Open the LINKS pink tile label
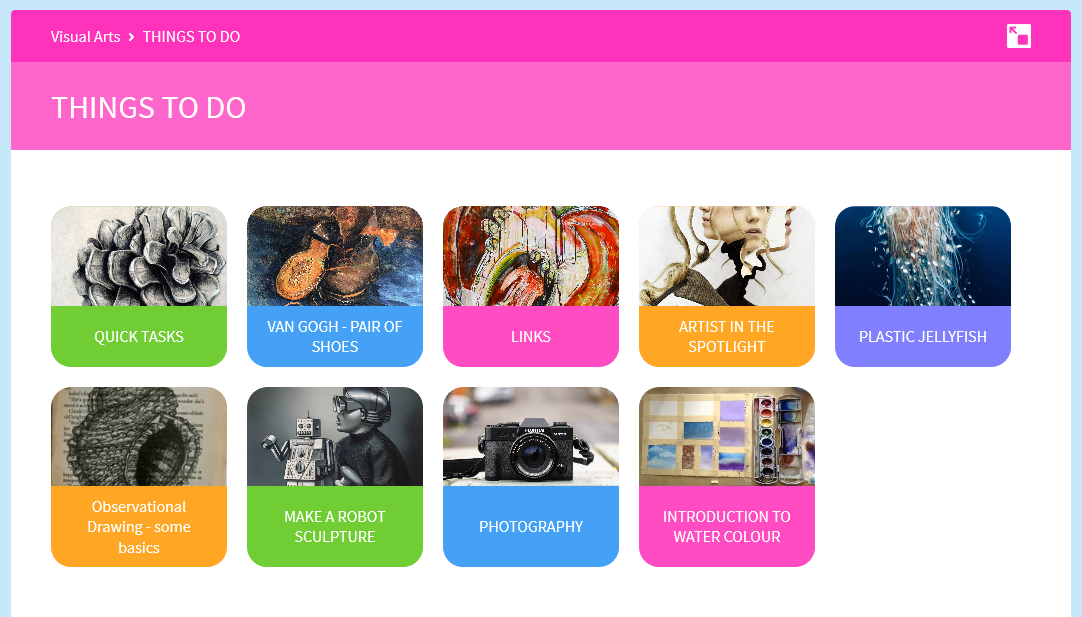Screen dimensions: 1082x617 click(531, 336)
